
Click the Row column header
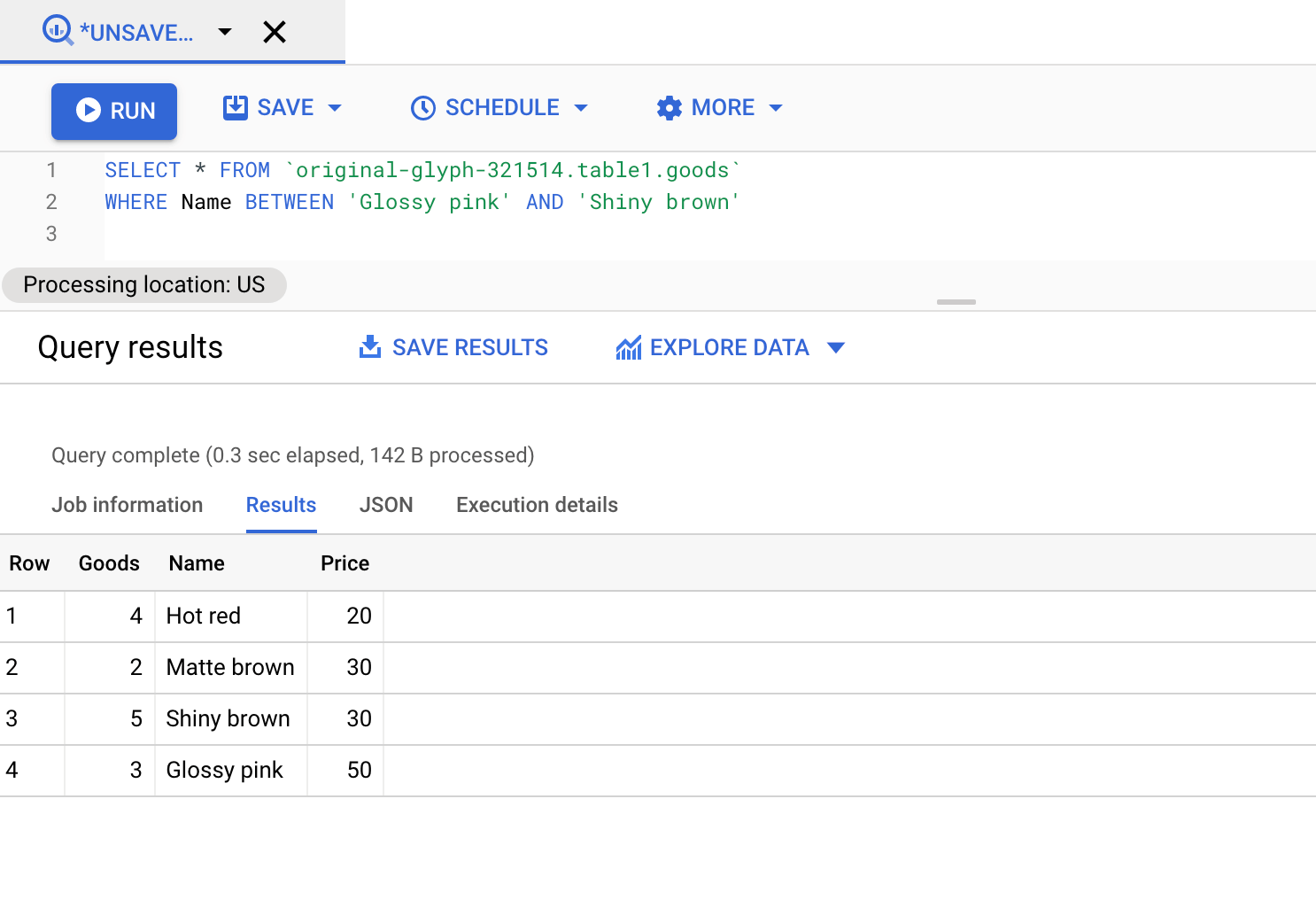pos(29,563)
